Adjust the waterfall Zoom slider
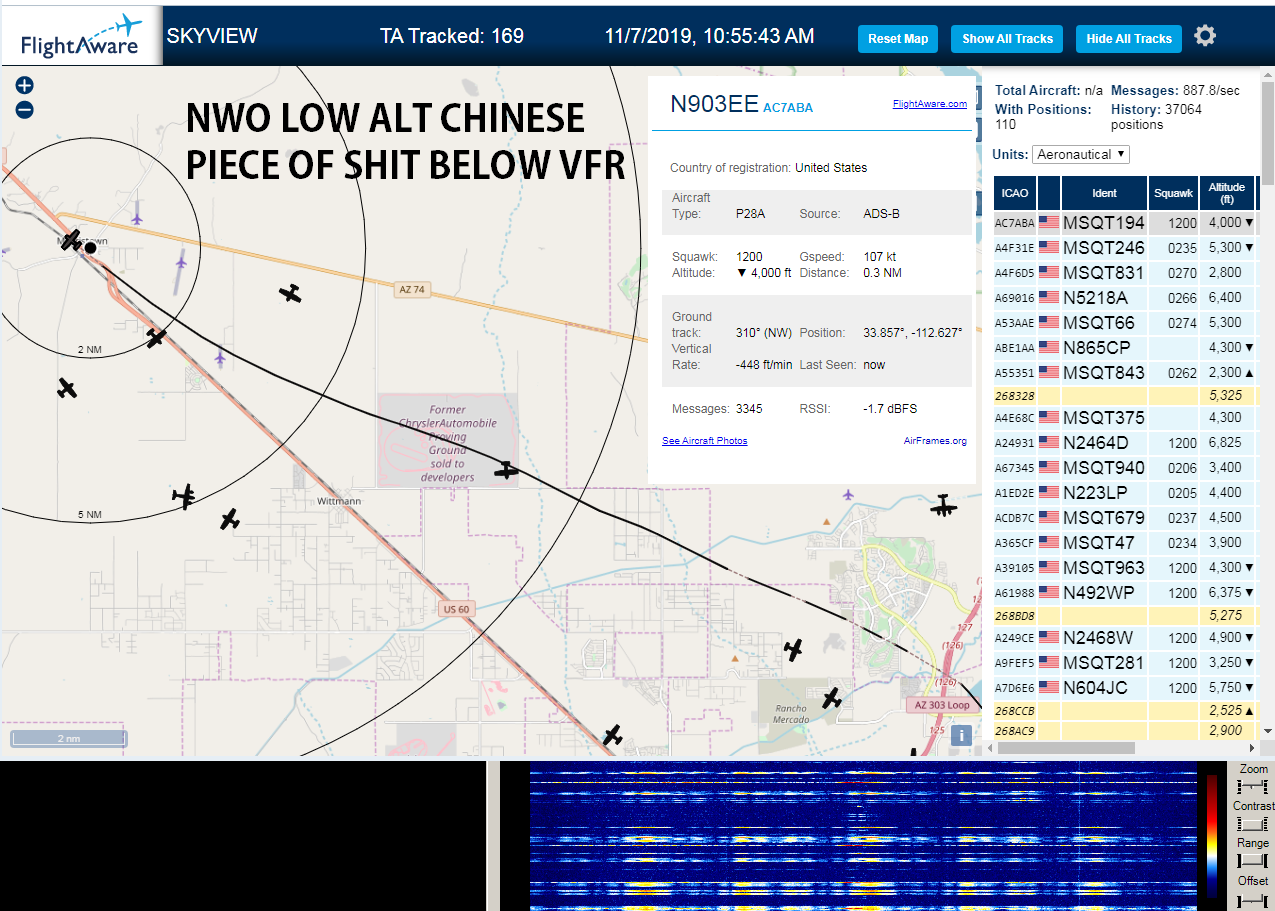The height and width of the screenshot is (911, 1275). (x=1252, y=786)
